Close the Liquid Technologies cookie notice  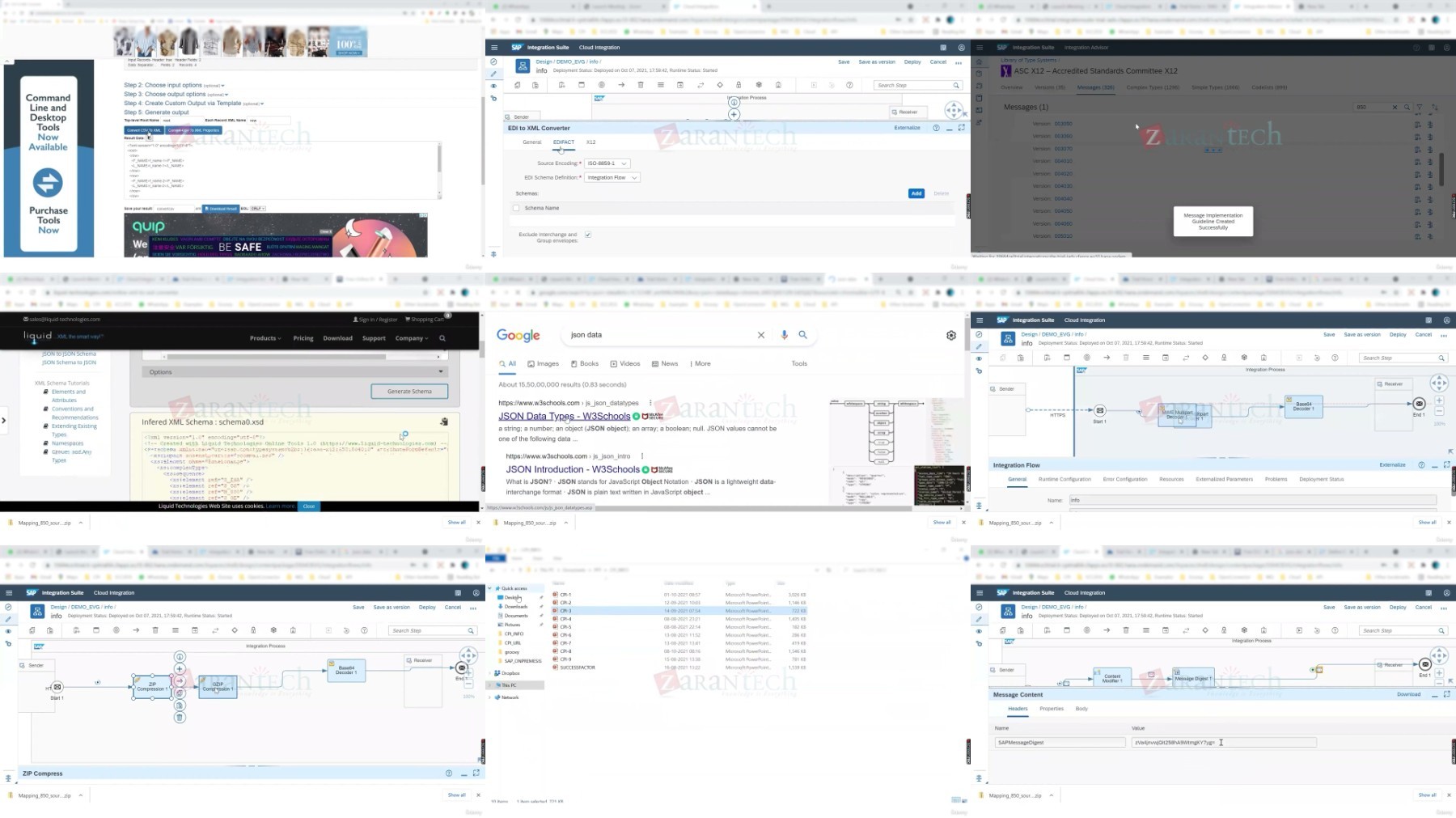[308, 506]
